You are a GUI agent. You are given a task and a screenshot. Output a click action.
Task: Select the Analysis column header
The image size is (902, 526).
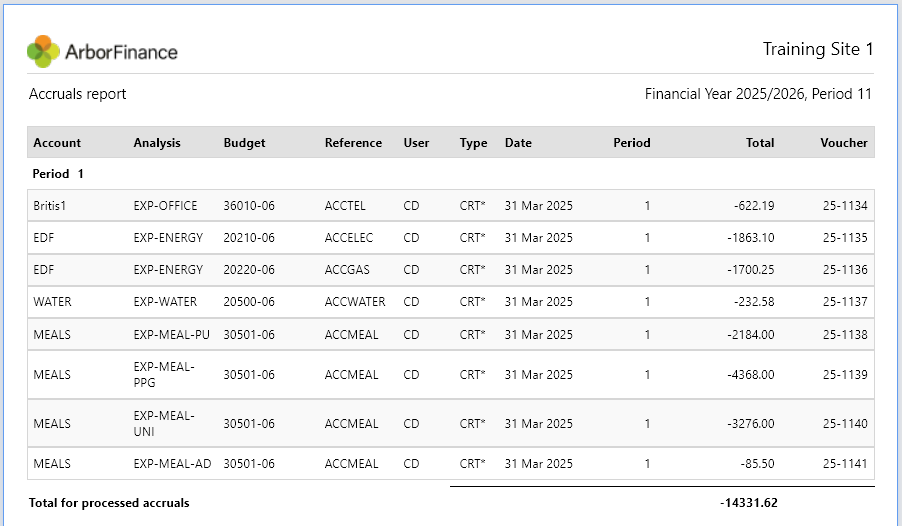157,143
